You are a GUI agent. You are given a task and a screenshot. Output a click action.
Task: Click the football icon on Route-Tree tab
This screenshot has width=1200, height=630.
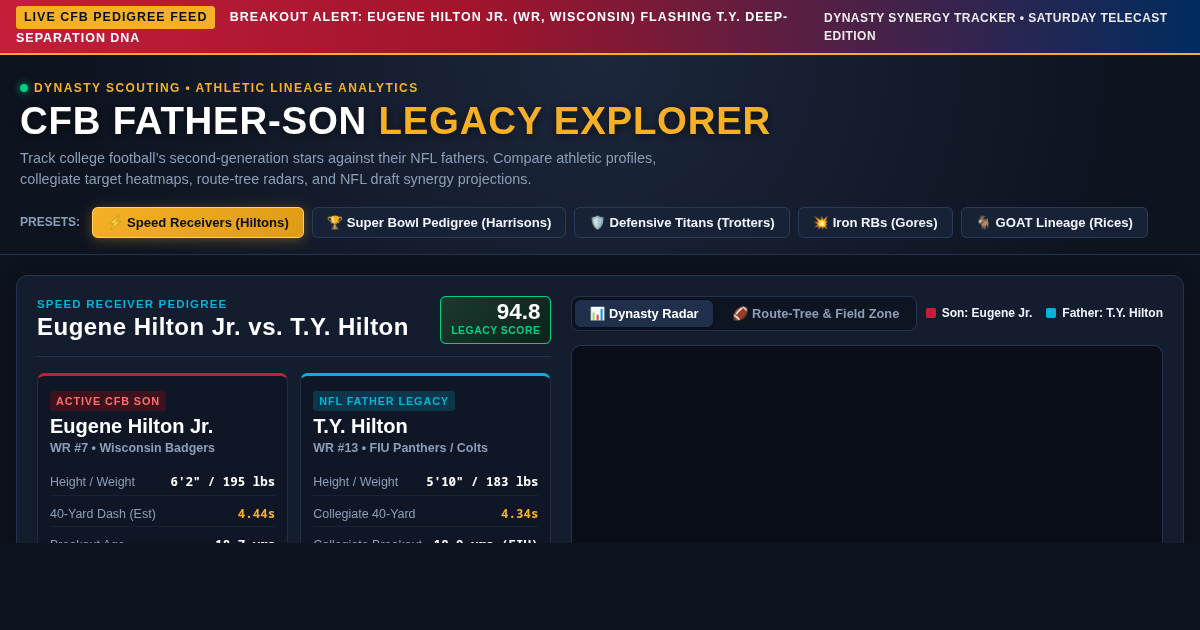(x=740, y=313)
